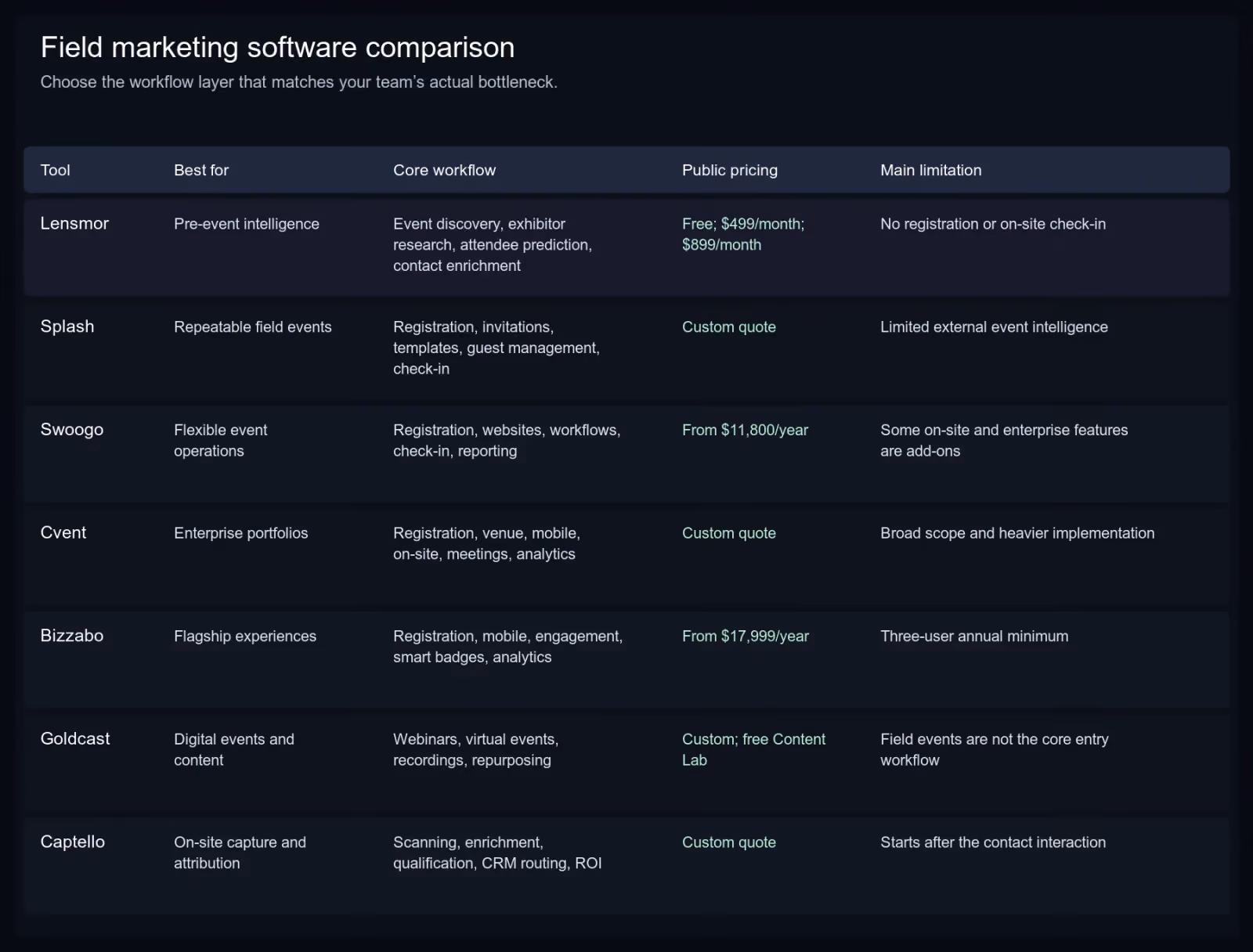Select the Lensmor tool name

pyautogui.click(x=74, y=223)
